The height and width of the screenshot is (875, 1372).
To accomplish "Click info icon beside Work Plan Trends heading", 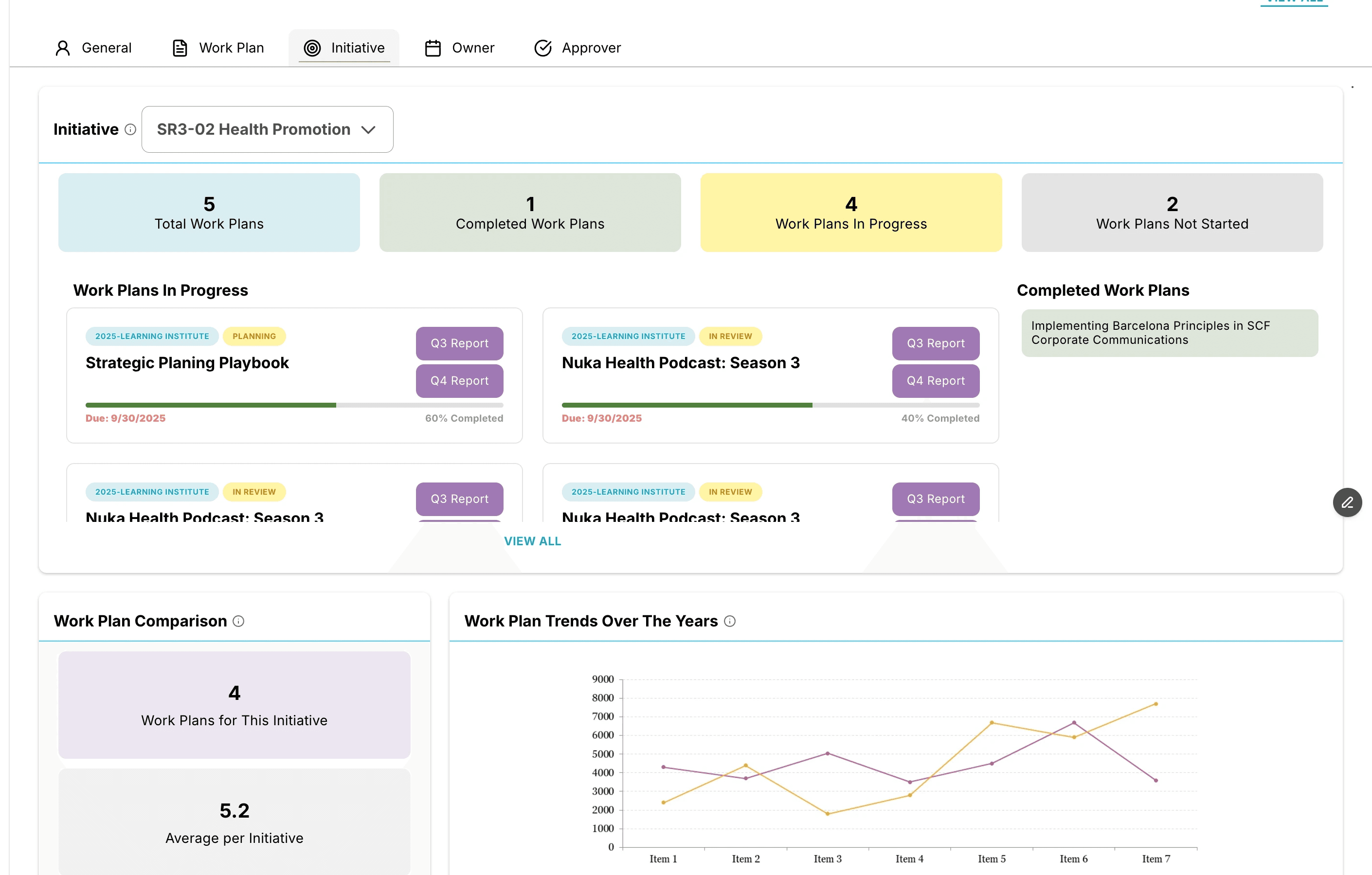I will [x=730, y=621].
